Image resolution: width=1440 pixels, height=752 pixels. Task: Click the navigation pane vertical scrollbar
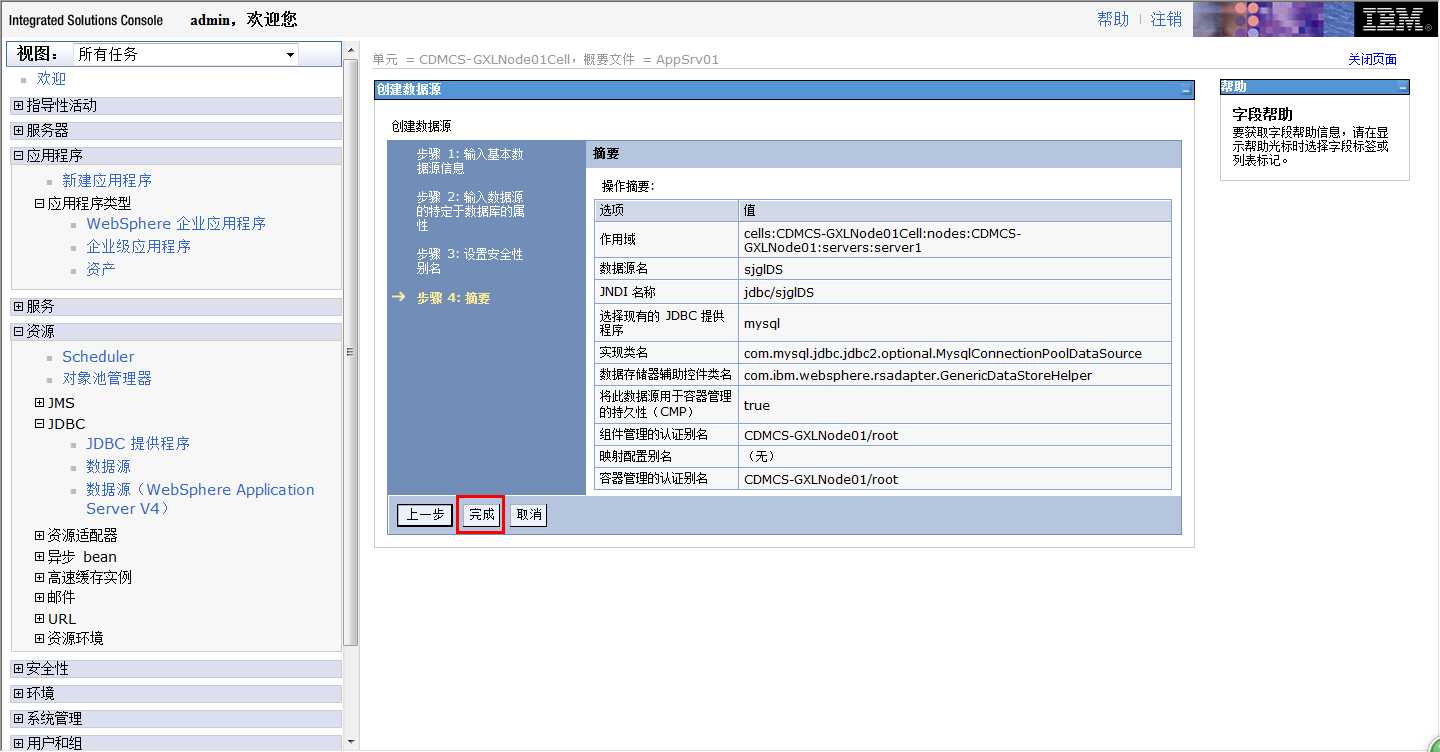click(350, 350)
